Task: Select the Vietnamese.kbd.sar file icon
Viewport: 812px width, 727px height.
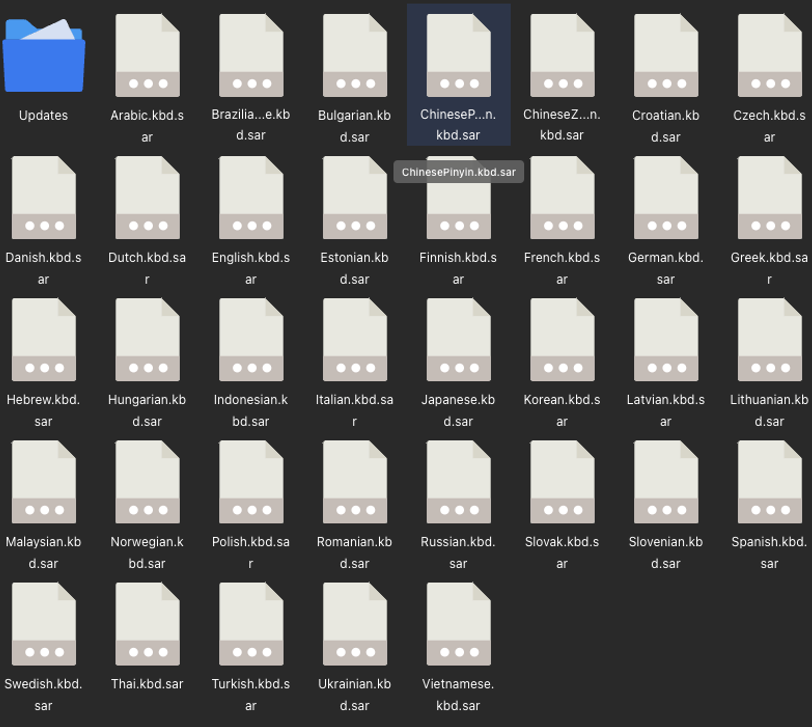Action: [459, 624]
